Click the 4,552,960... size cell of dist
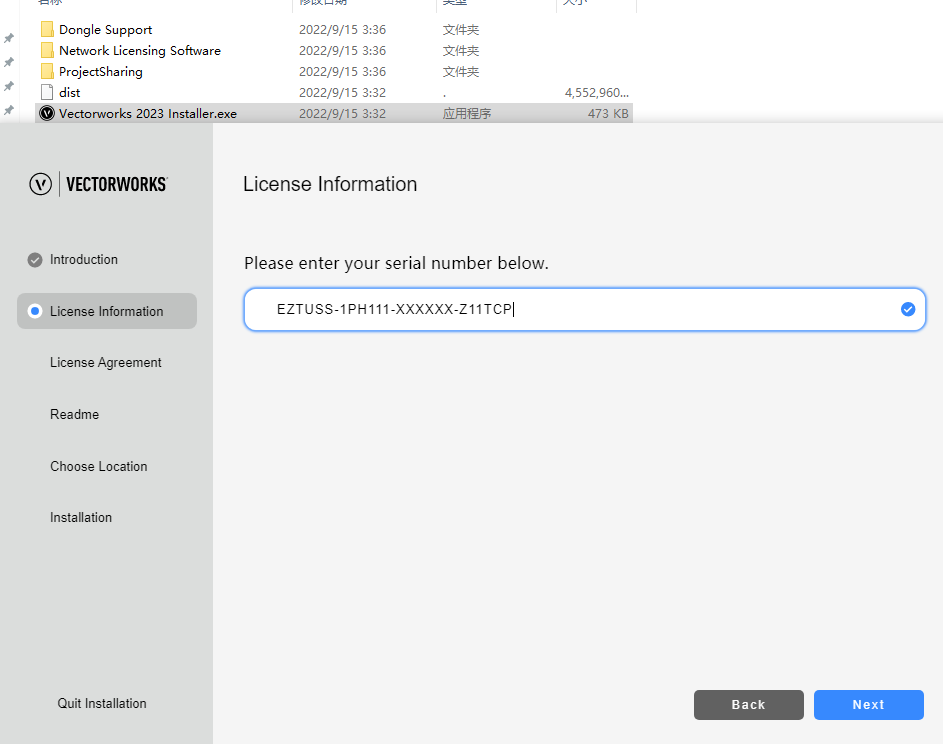Screen dimensions: 943x744 (597, 93)
